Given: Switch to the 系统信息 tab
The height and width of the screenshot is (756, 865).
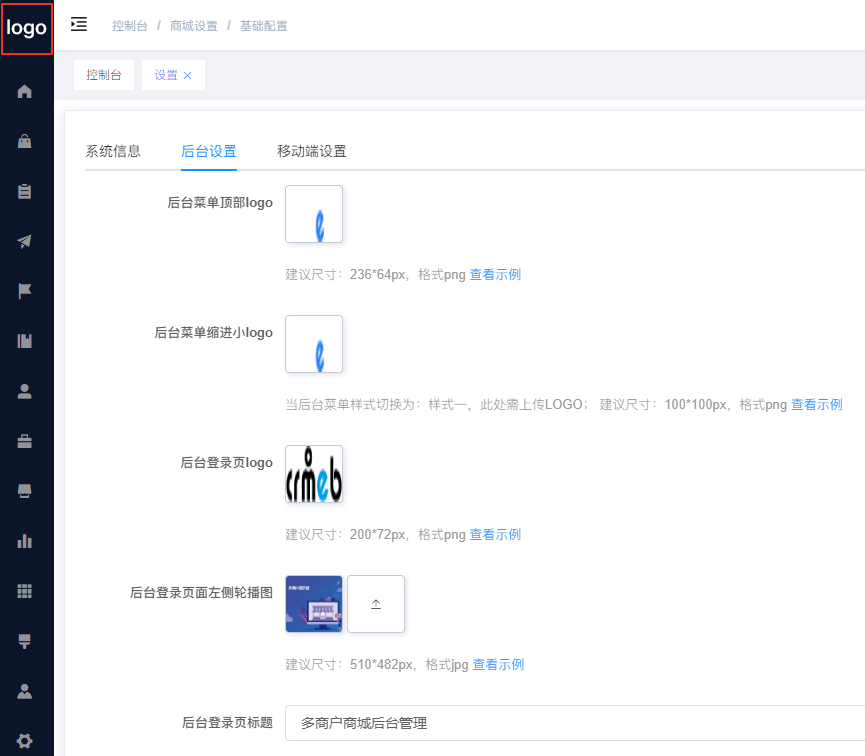Looking at the screenshot, I should click(x=113, y=151).
